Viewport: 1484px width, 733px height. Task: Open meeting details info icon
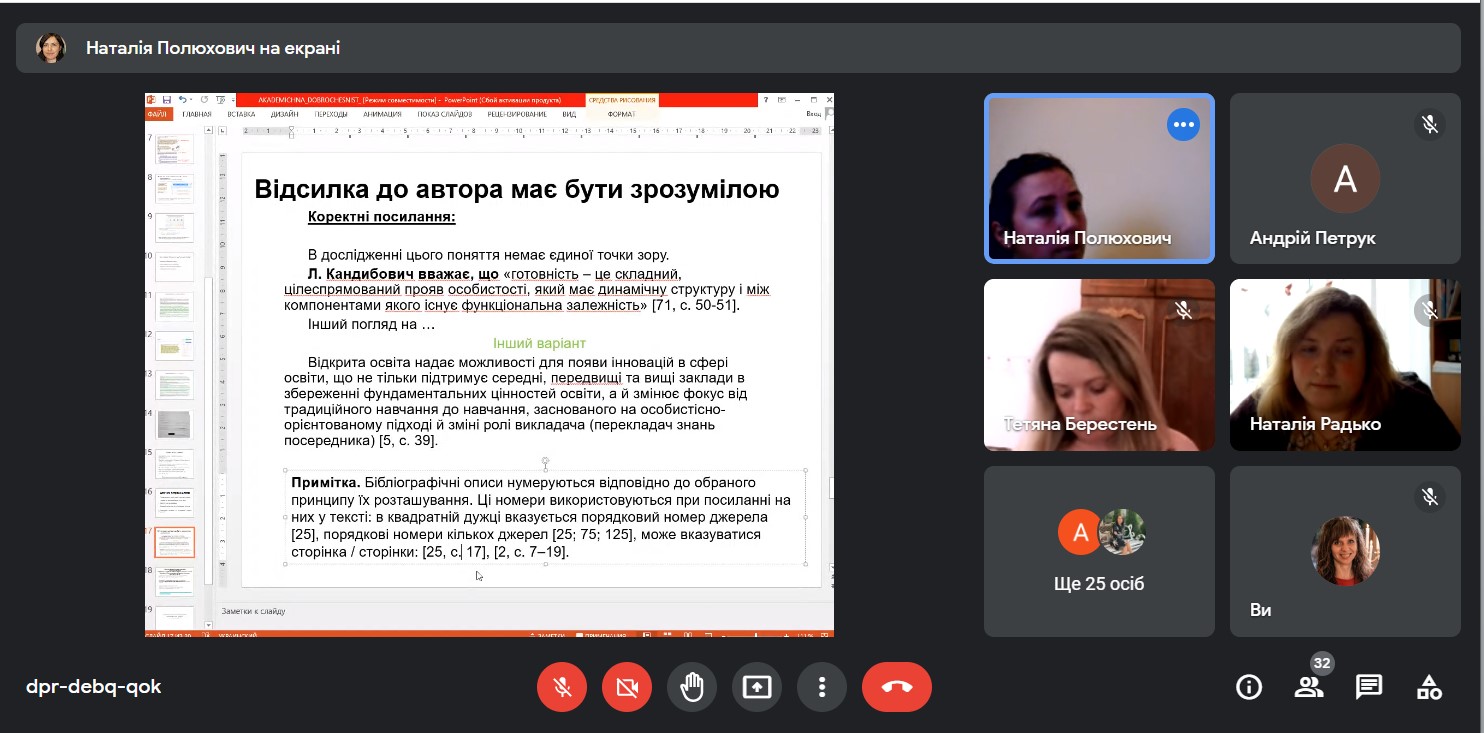(x=1248, y=687)
